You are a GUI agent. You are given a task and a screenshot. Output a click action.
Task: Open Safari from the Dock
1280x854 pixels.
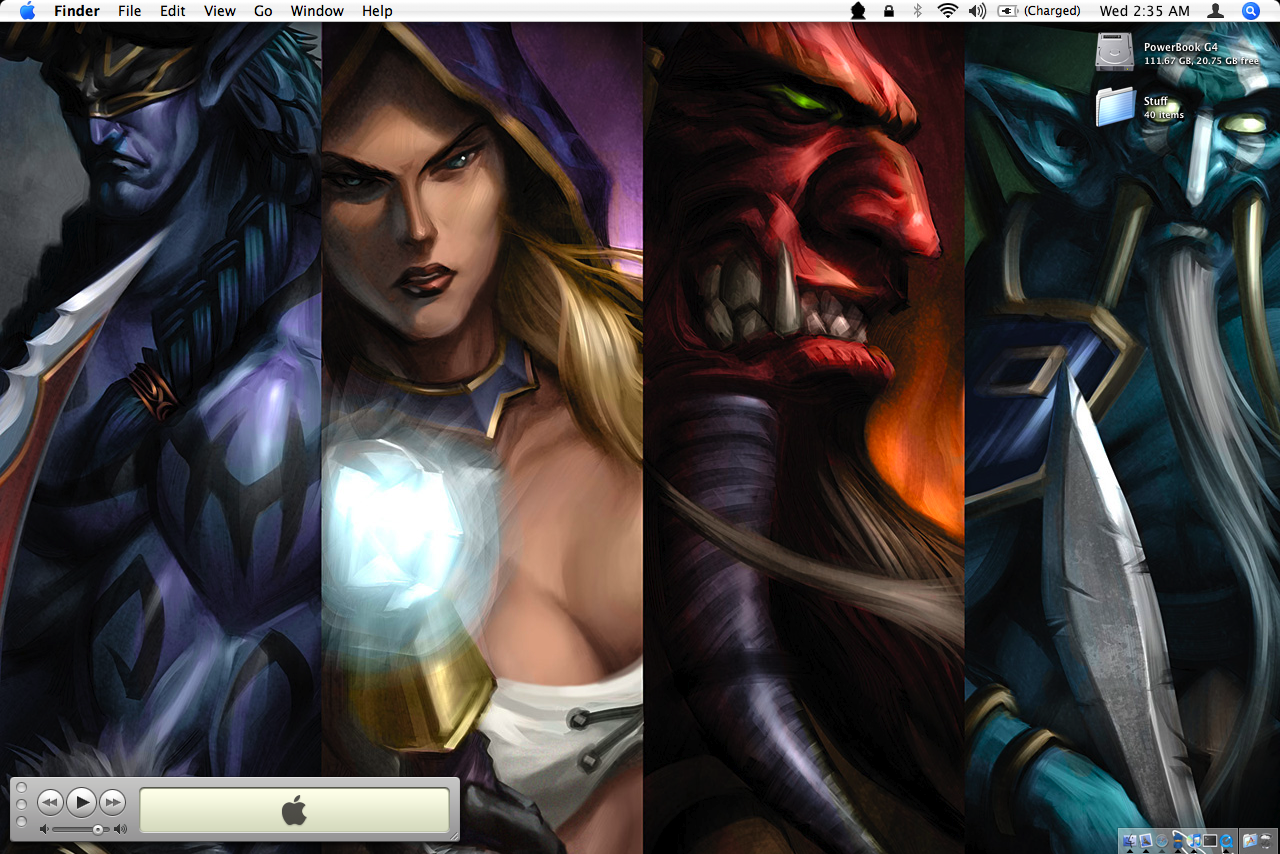point(1162,841)
